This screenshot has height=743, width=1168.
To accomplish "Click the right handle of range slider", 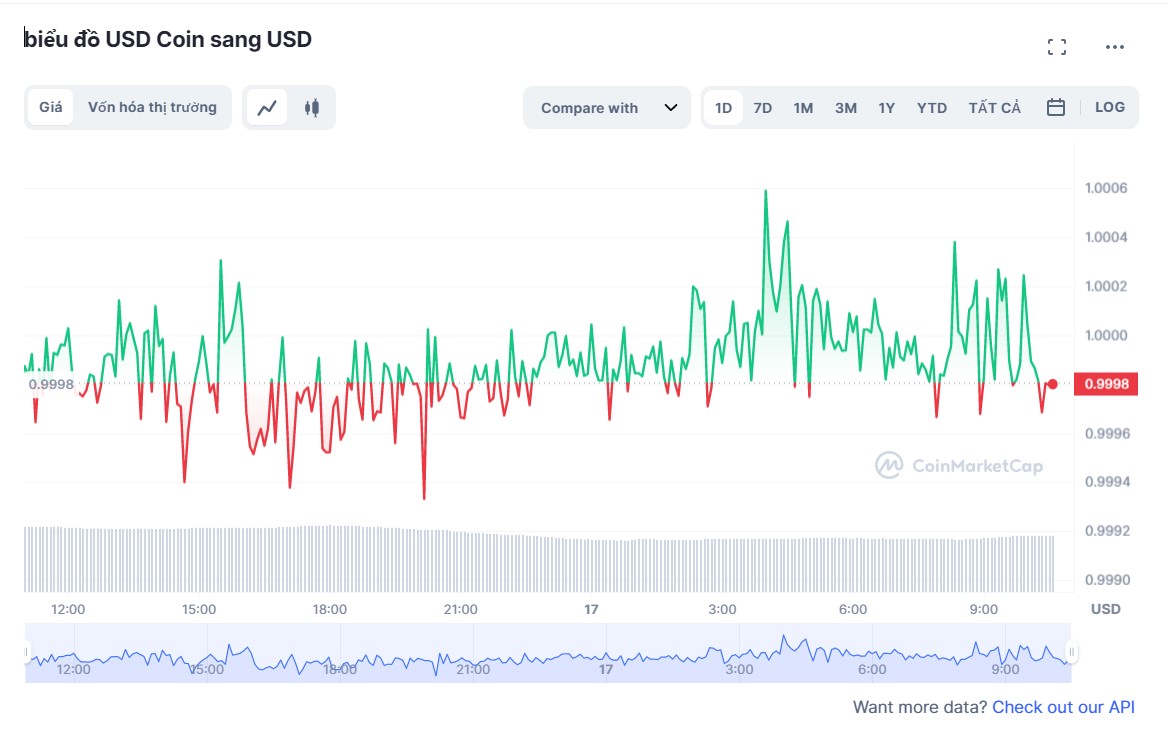I will (x=1072, y=653).
